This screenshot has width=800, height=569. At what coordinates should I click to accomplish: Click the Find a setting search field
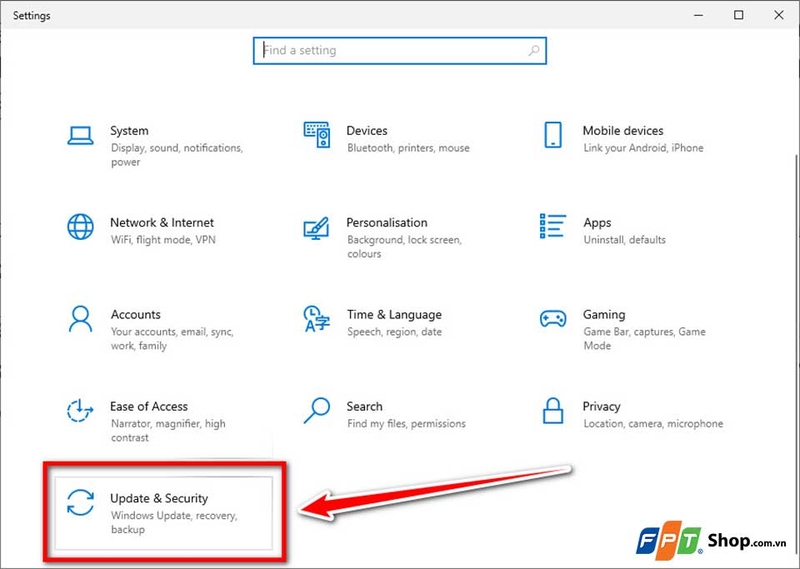[400, 51]
